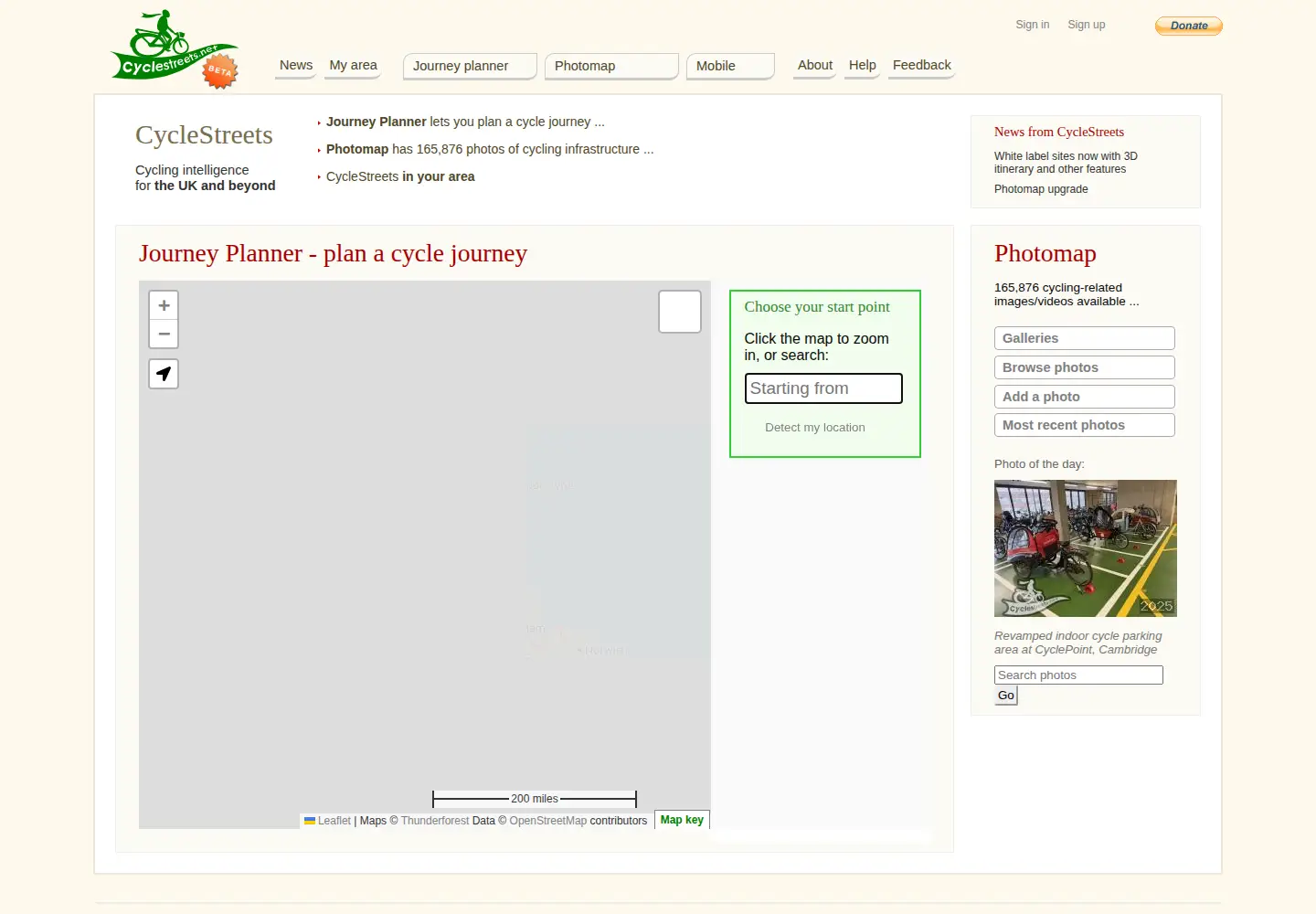Click the Journey Planner page heading

pos(333,253)
